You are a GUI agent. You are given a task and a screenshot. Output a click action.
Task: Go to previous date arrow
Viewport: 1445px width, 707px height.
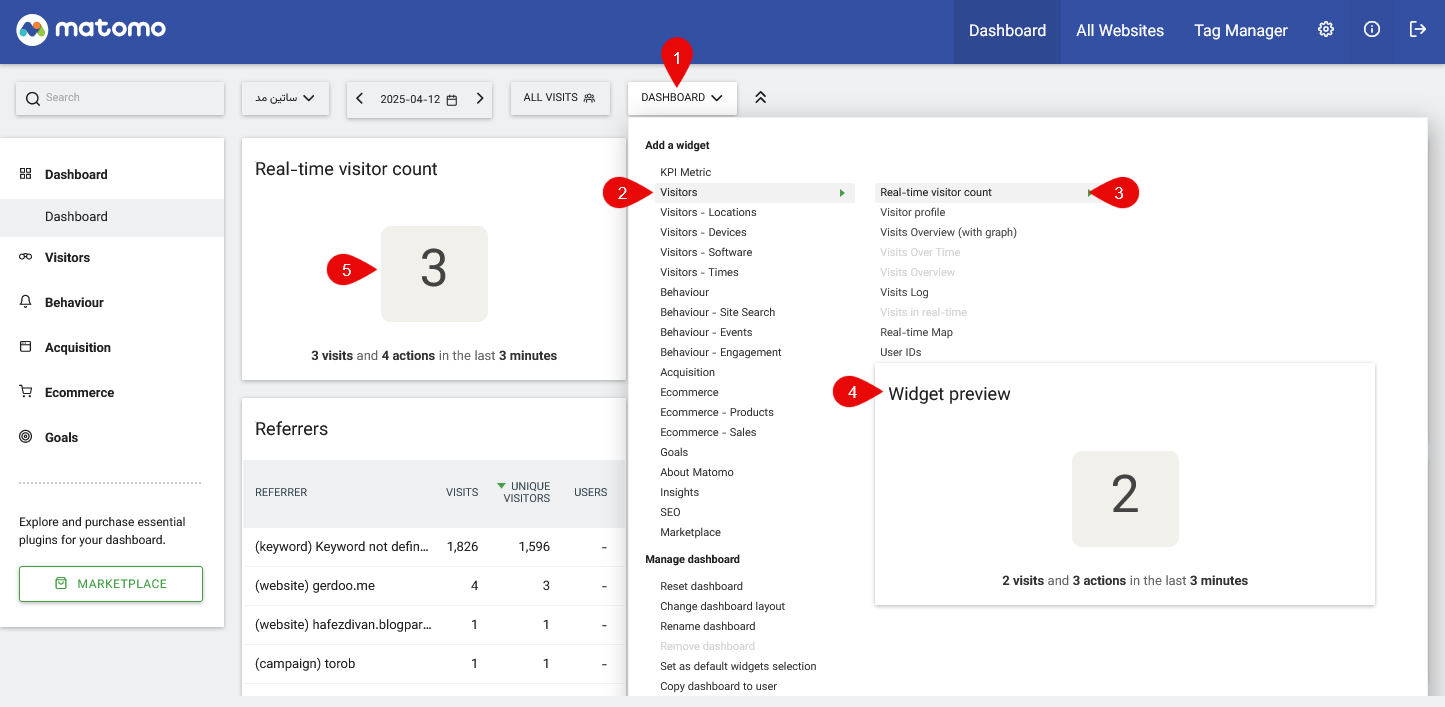tap(360, 98)
